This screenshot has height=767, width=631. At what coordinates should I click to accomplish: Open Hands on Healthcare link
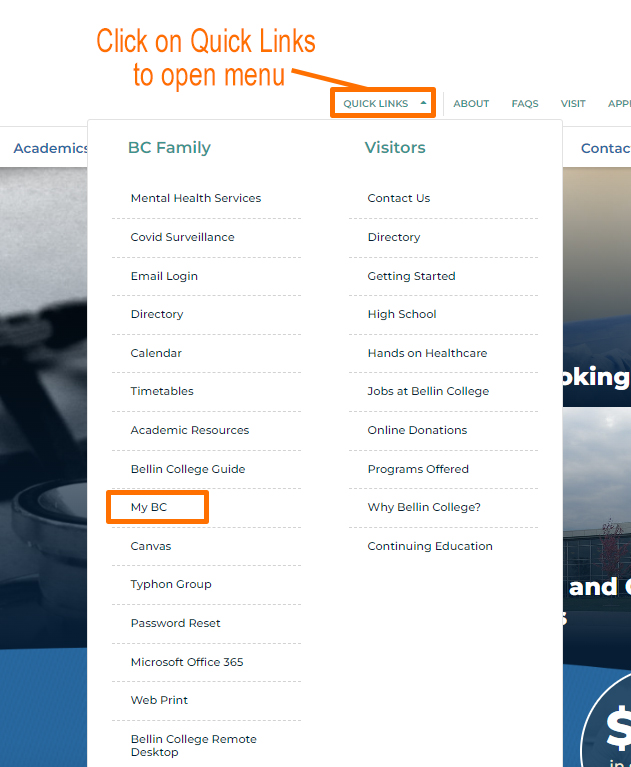[428, 353]
